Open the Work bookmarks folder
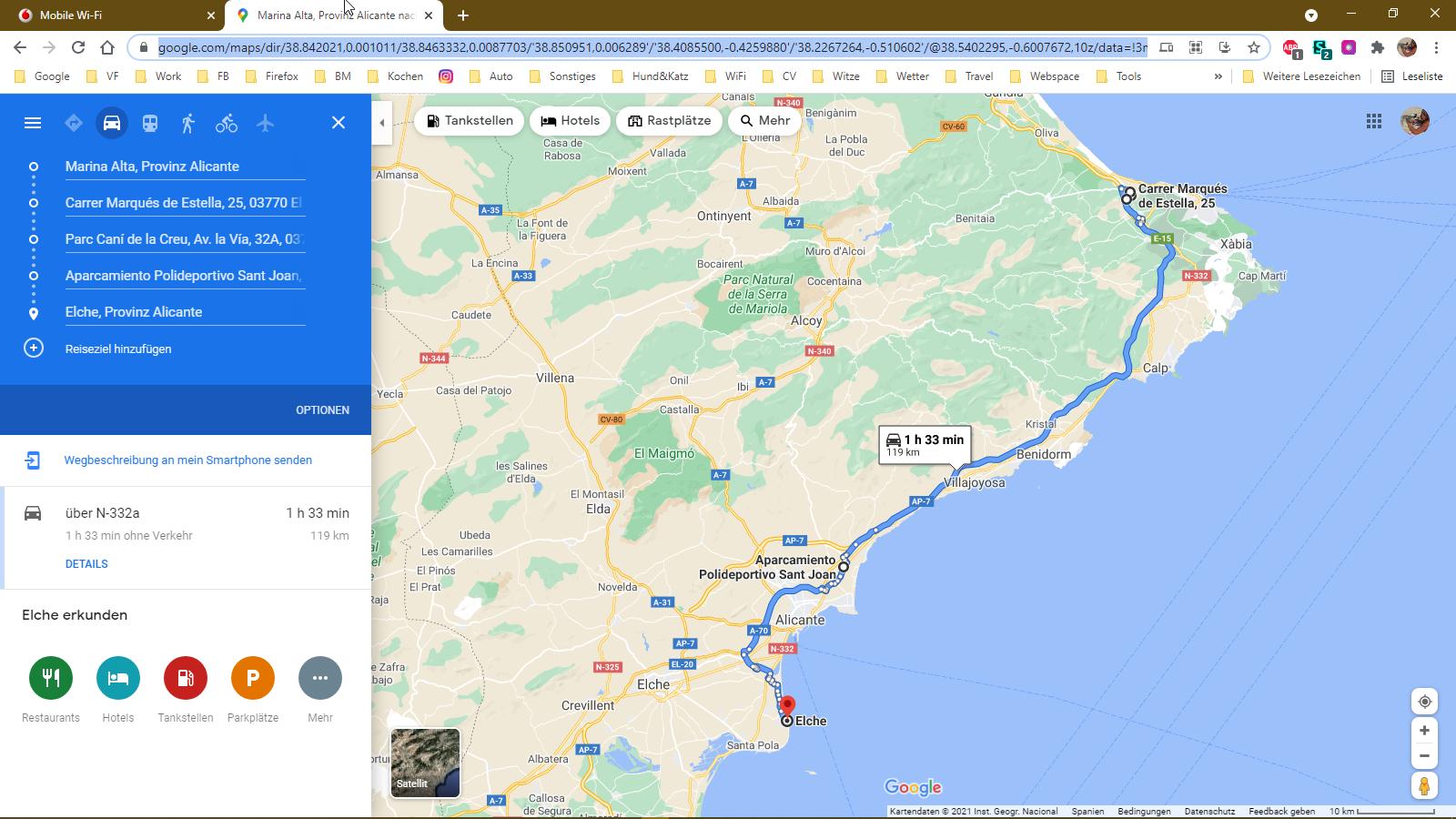1456x819 pixels. click(x=158, y=76)
